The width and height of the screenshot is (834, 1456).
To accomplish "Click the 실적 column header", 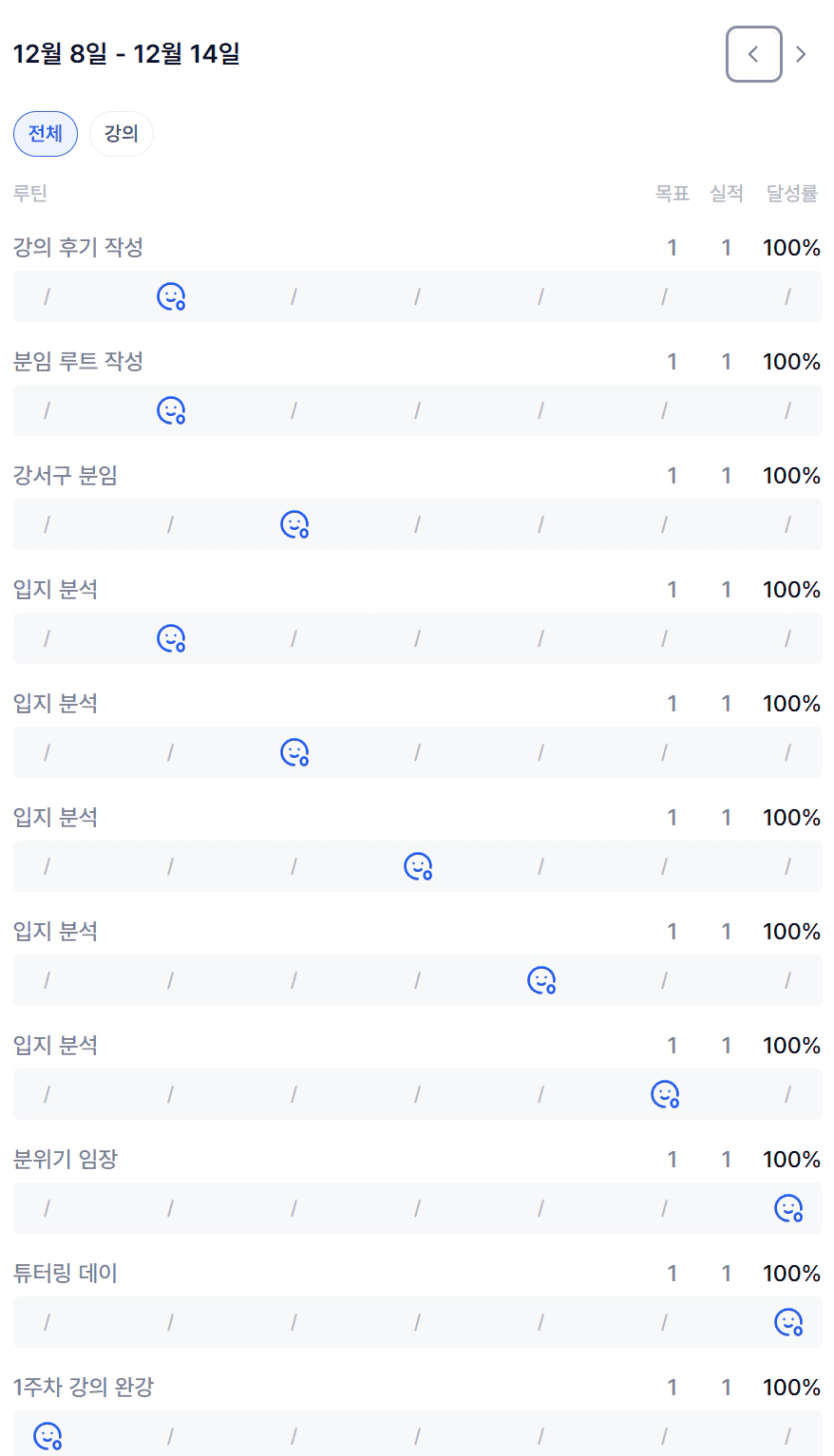I will 726,193.
